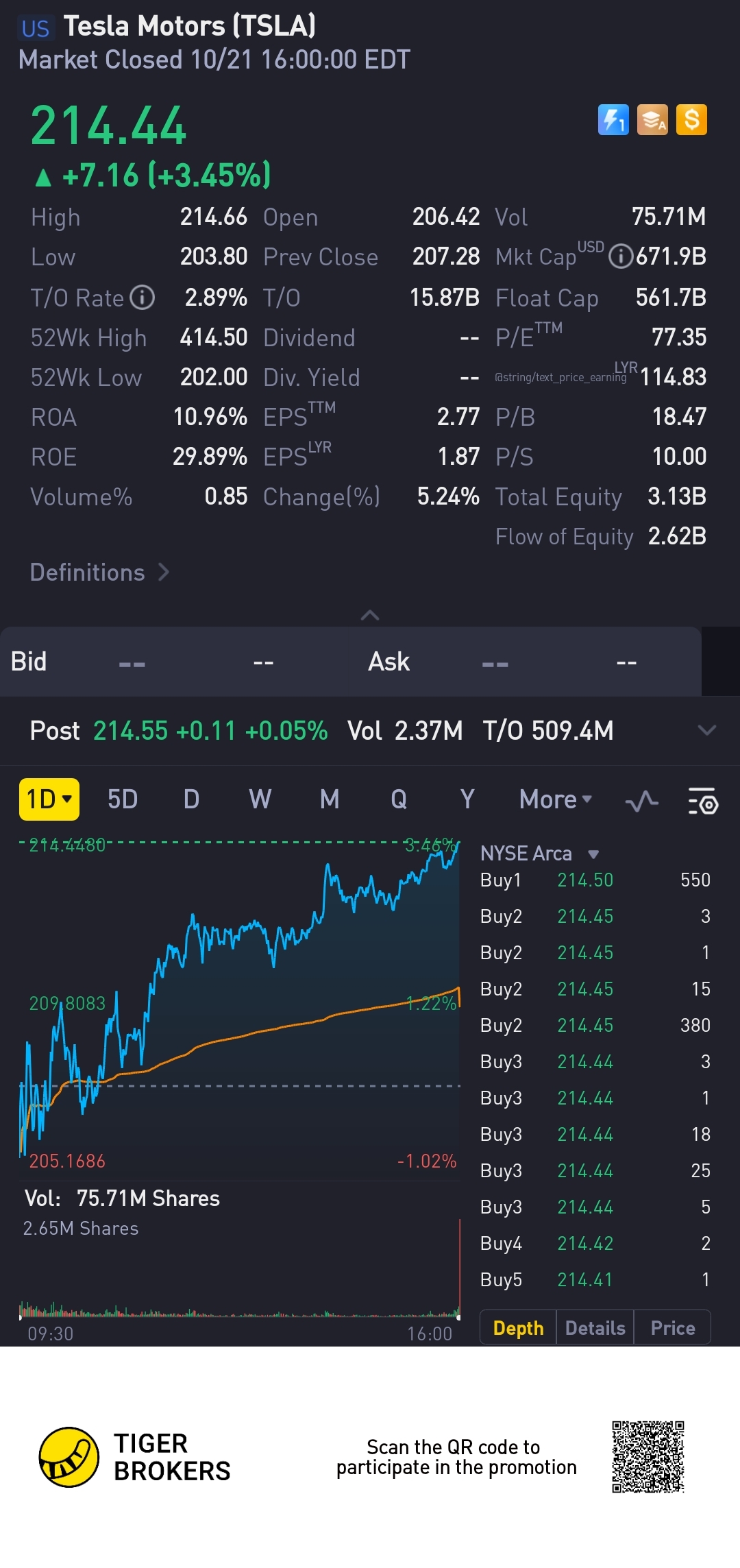
Task: Tap the T/O Rate info icon
Action: 143,298
